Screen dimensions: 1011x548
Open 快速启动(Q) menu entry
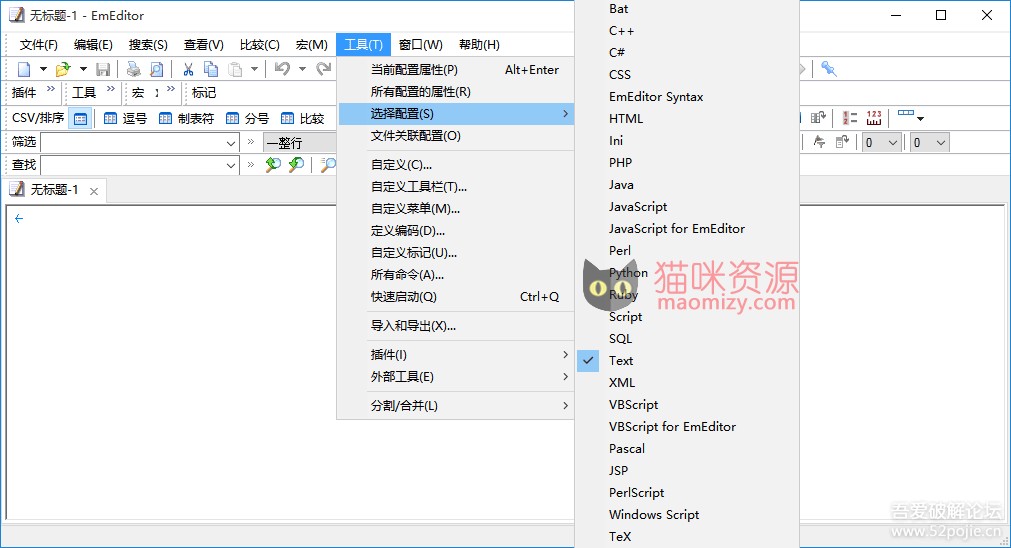(x=456, y=297)
